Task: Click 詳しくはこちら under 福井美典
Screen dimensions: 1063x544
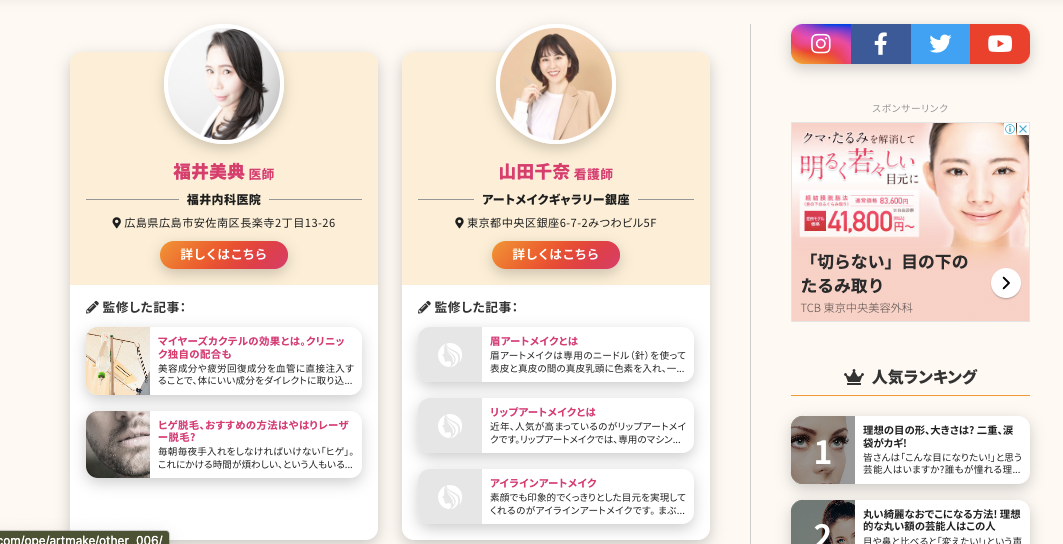Action: click(224, 254)
